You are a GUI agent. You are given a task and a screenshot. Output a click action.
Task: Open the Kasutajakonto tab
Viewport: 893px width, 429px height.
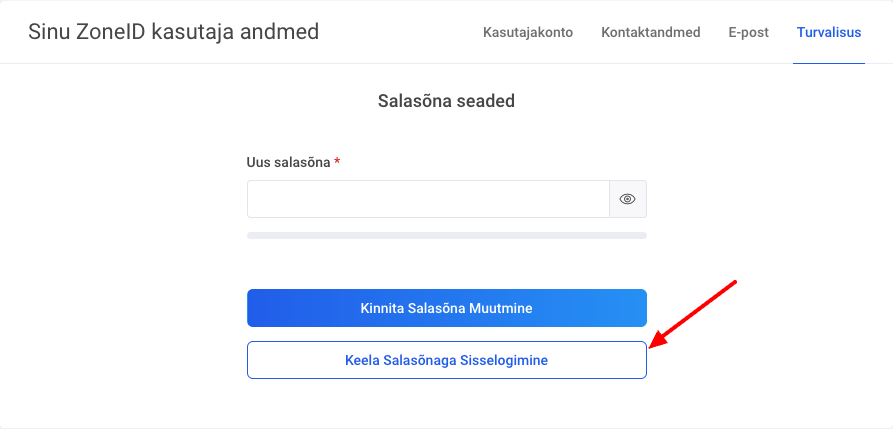(528, 33)
